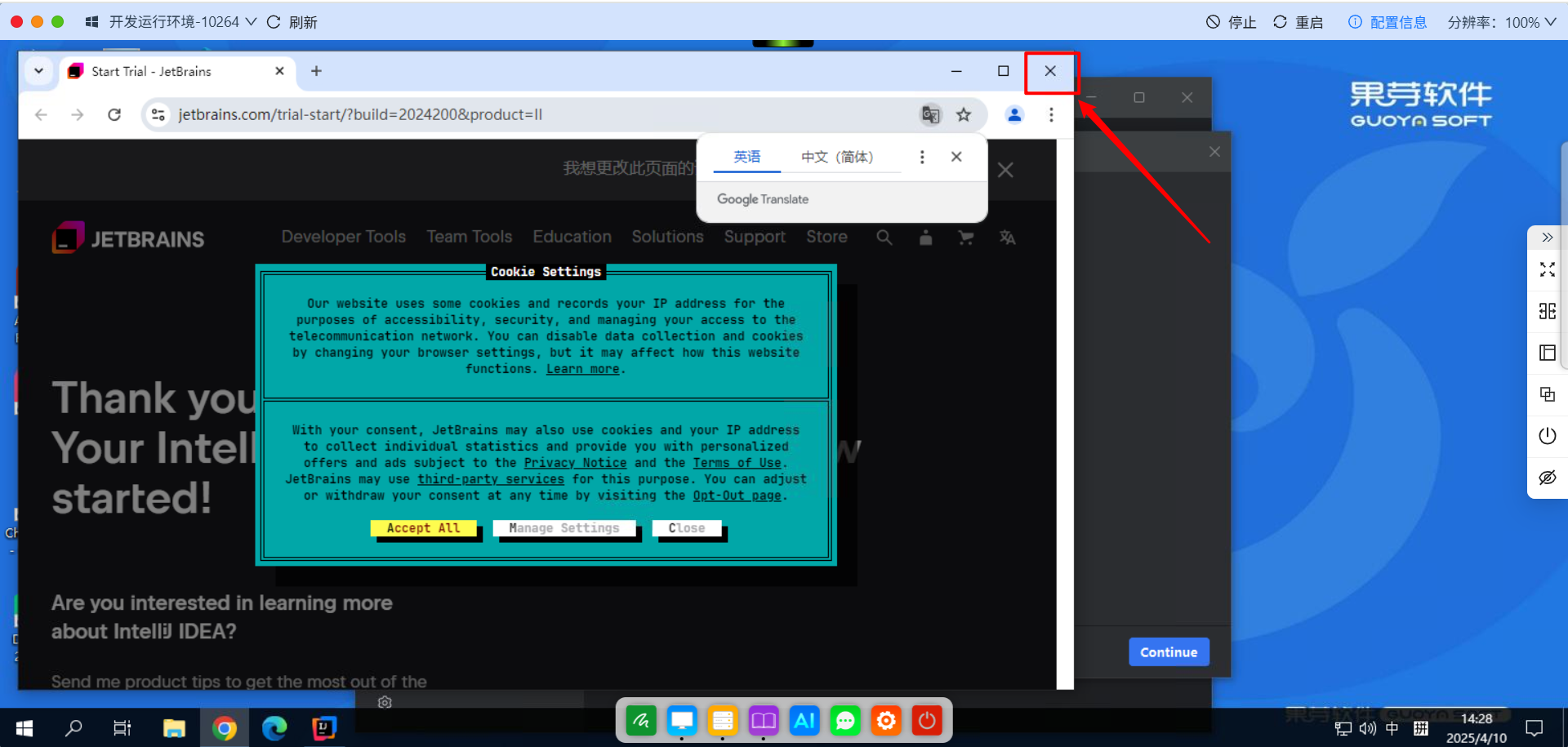Toggle the 中 input method indicator

pyautogui.click(x=1392, y=728)
